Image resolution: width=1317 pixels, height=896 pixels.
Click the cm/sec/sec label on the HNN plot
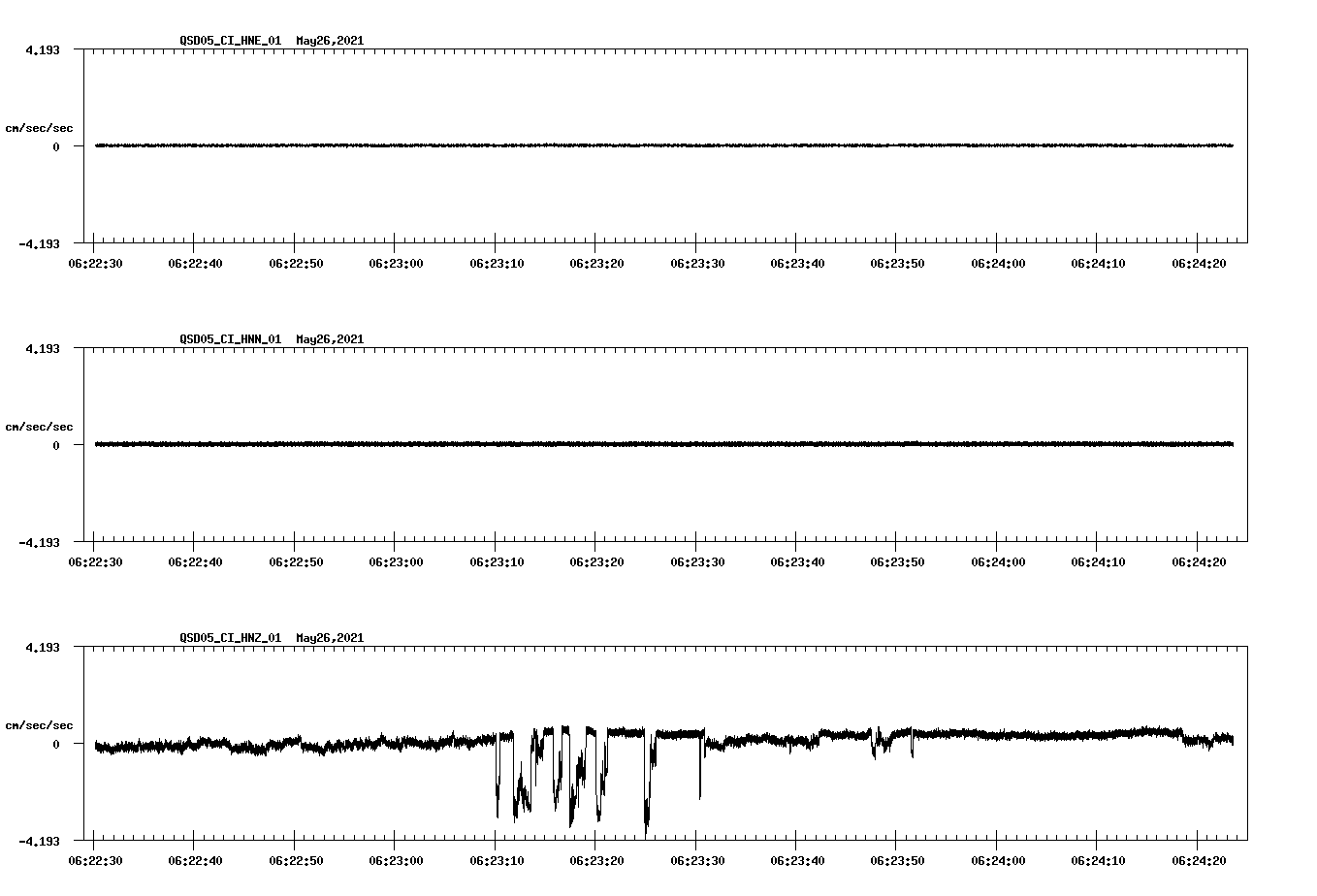pyautogui.click(x=40, y=426)
